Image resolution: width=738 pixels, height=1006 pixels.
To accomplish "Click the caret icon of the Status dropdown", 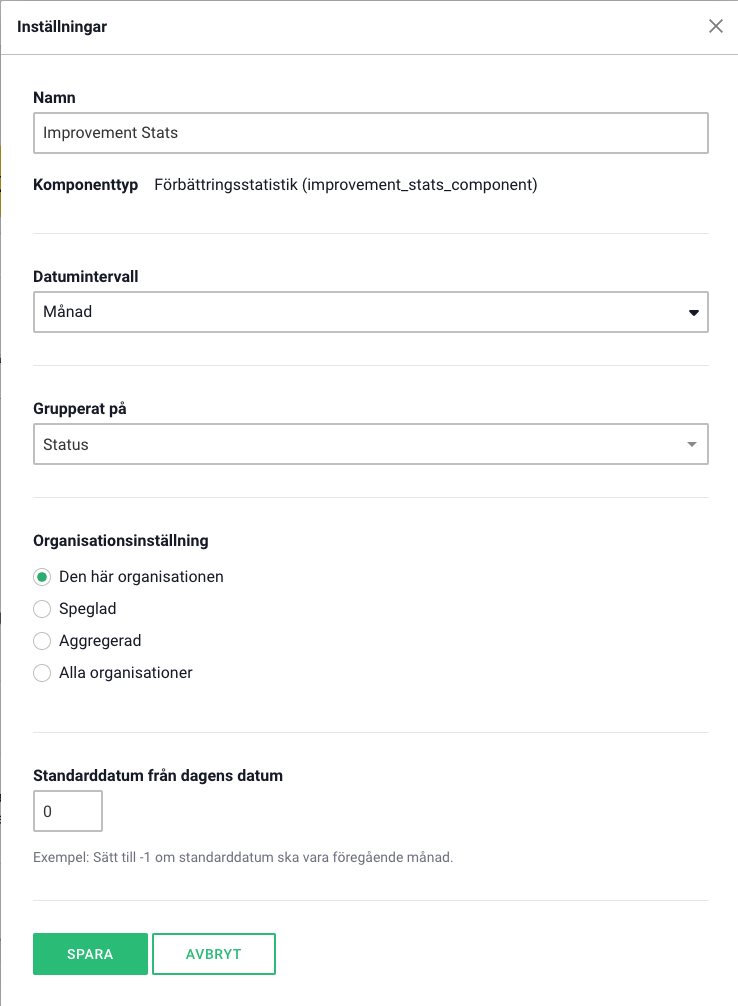I will pyautogui.click(x=692, y=445).
